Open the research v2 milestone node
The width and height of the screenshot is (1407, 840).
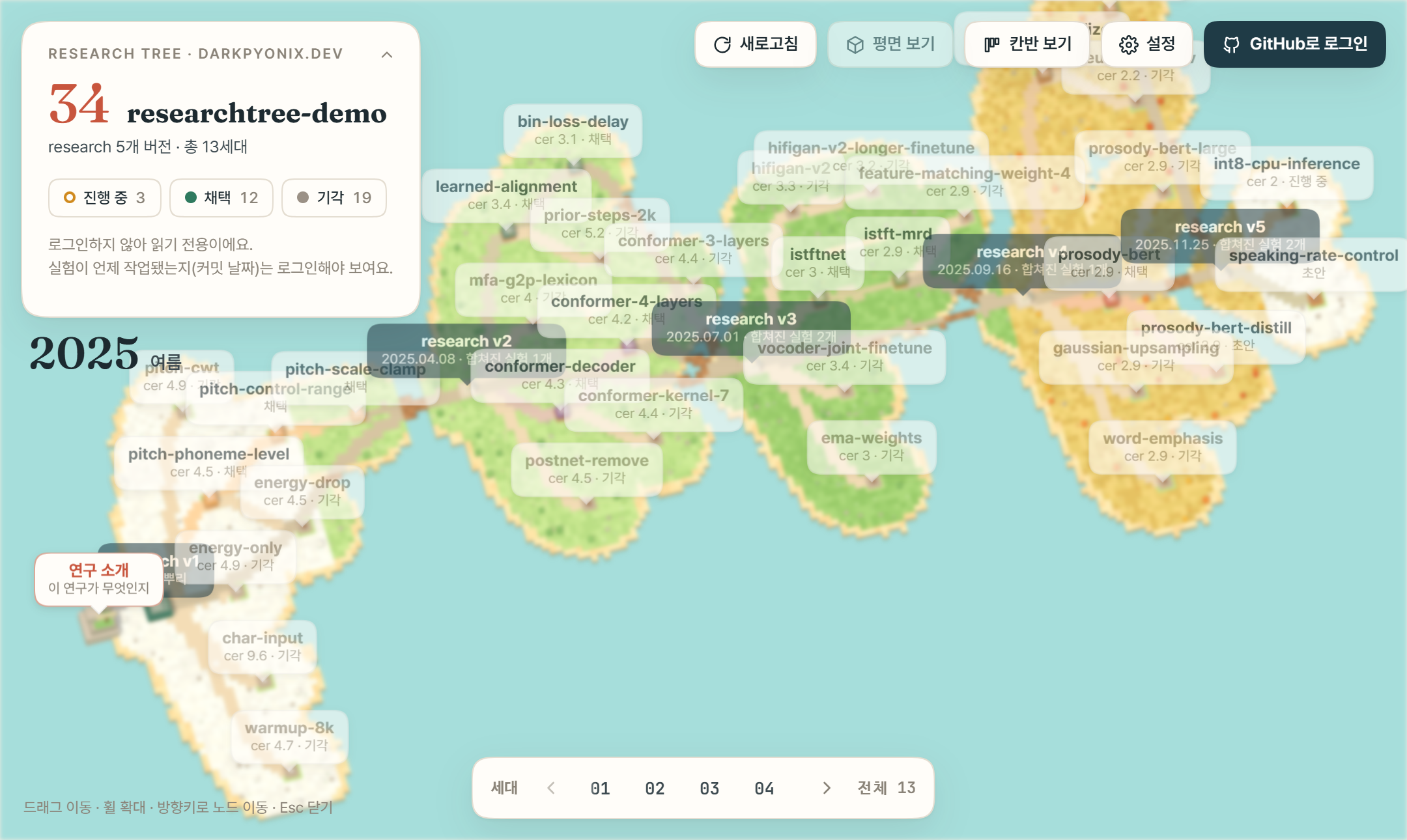466,350
